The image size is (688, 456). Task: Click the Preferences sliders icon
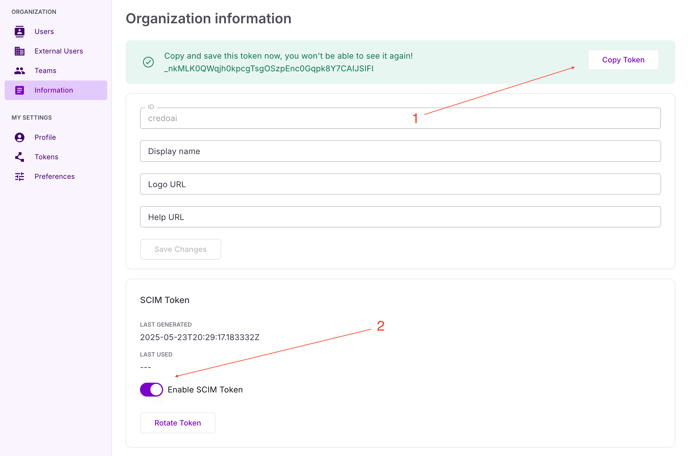point(19,177)
